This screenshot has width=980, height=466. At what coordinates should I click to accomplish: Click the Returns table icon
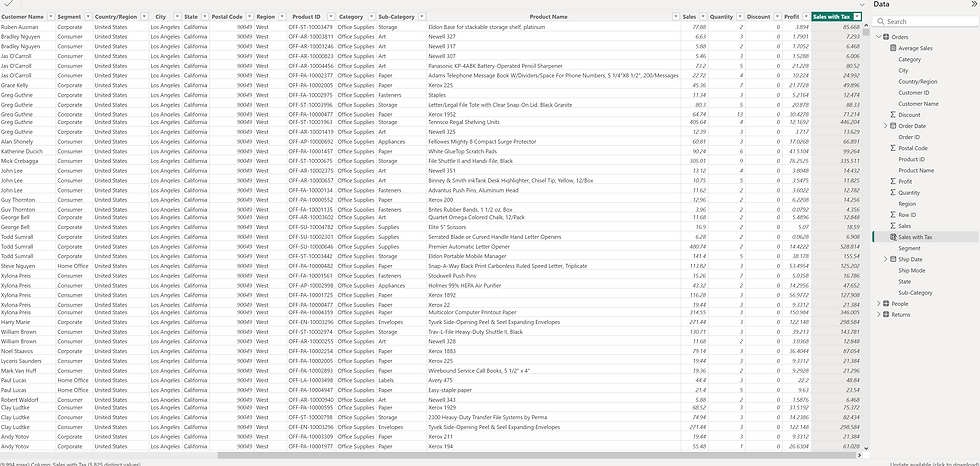(x=886, y=315)
